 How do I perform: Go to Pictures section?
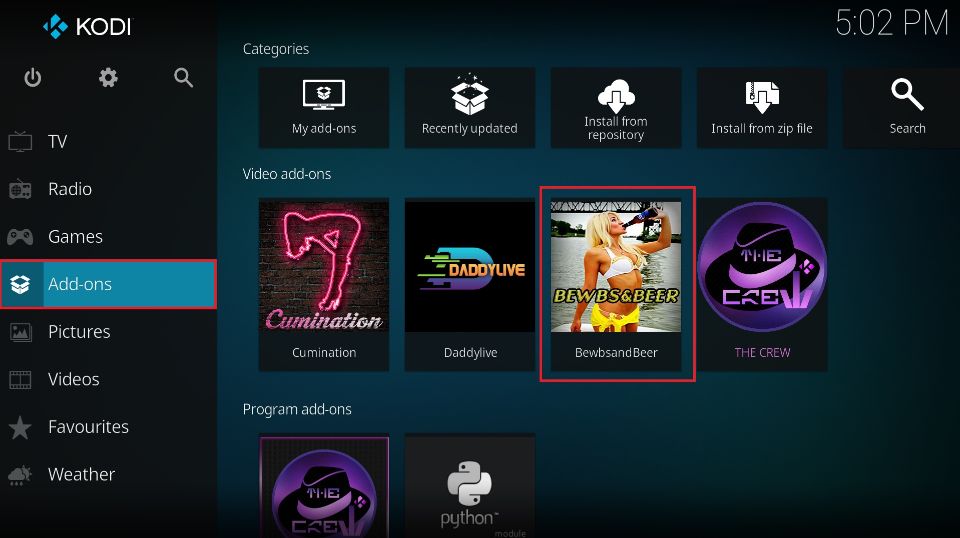pyautogui.click(x=108, y=332)
